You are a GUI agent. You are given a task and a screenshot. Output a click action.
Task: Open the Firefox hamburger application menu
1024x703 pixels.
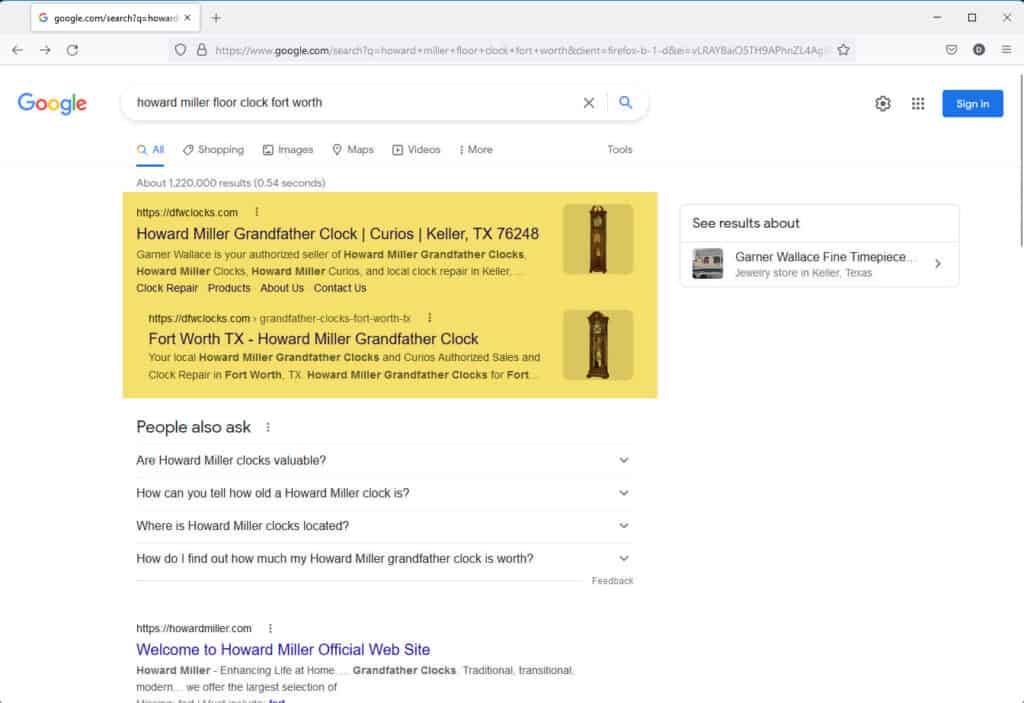pos(1006,50)
